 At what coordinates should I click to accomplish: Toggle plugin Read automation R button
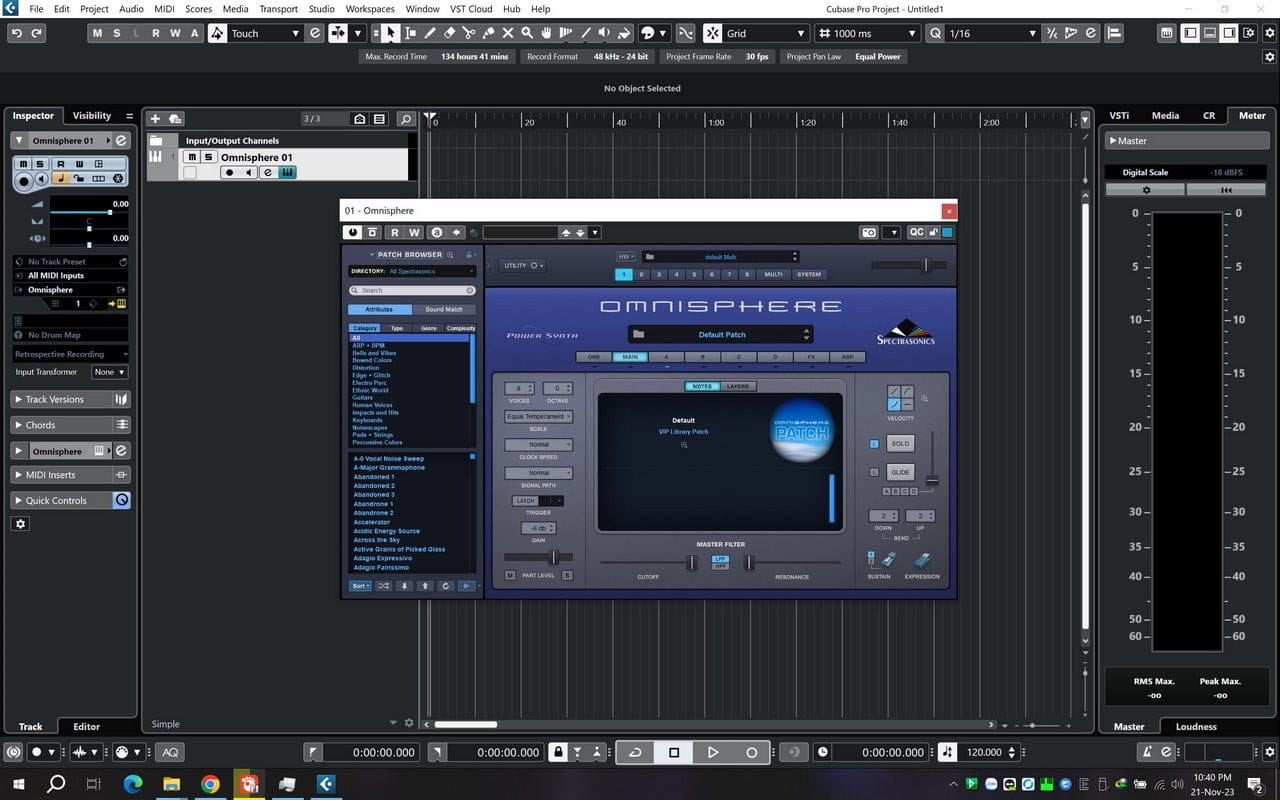[394, 232]
